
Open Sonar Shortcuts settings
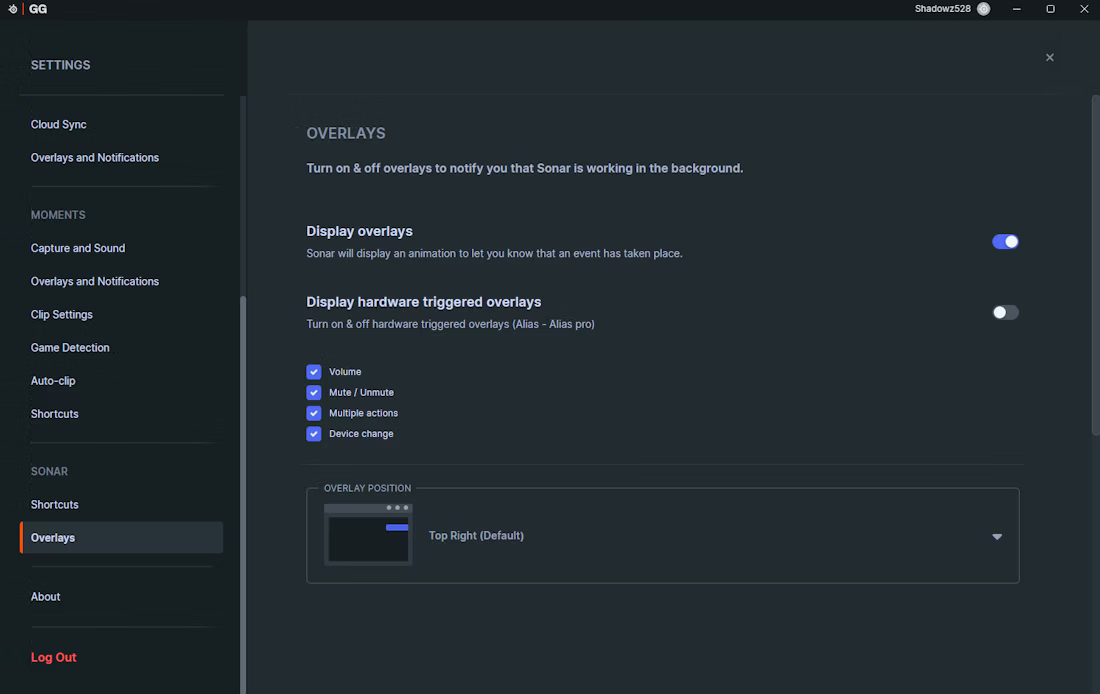[x=55, y=505]
